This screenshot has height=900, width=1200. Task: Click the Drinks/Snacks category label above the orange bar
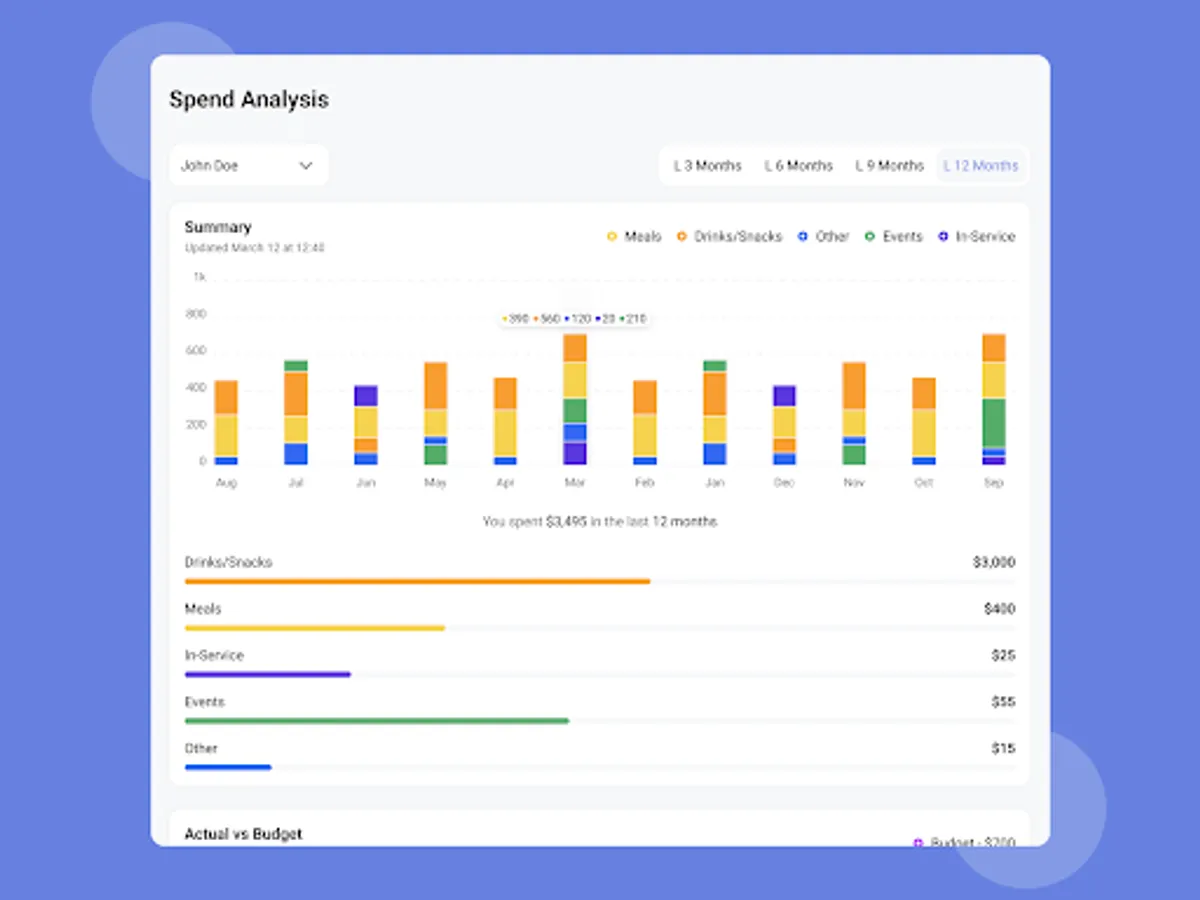pyautogui.click(x=228, y=562)
